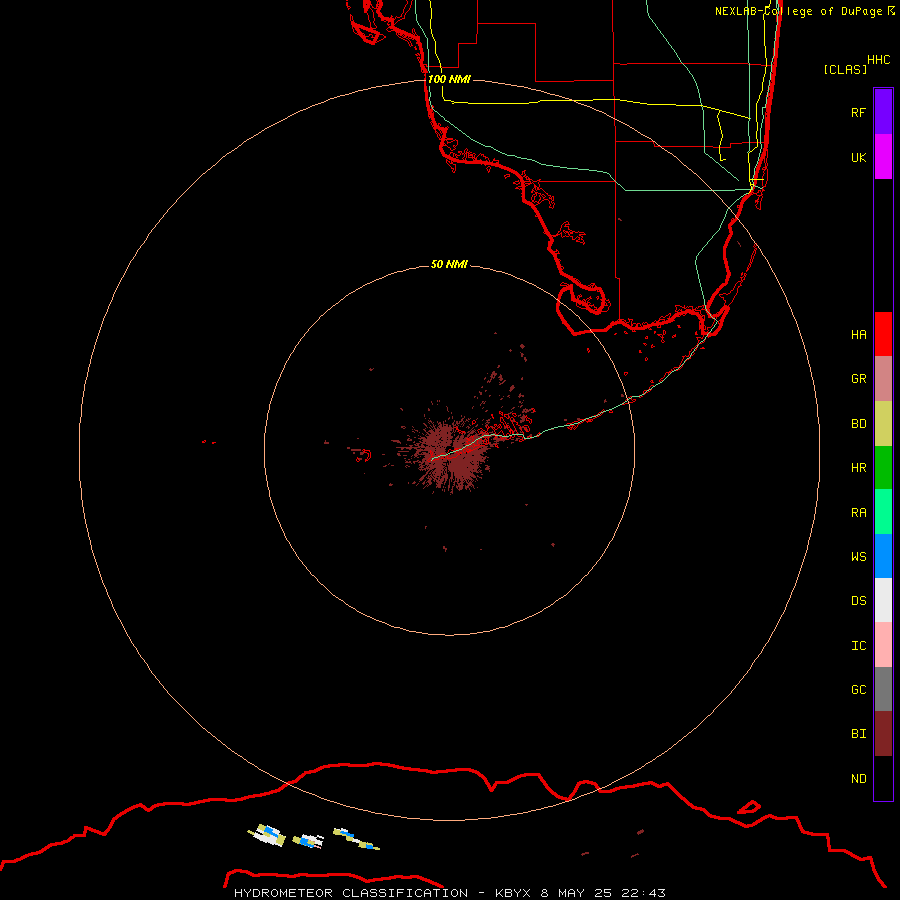The image size is (900, 900).
Task: Click the magenta UK legend color swatch
Action: pyautogui.click(x=883, y=157)
